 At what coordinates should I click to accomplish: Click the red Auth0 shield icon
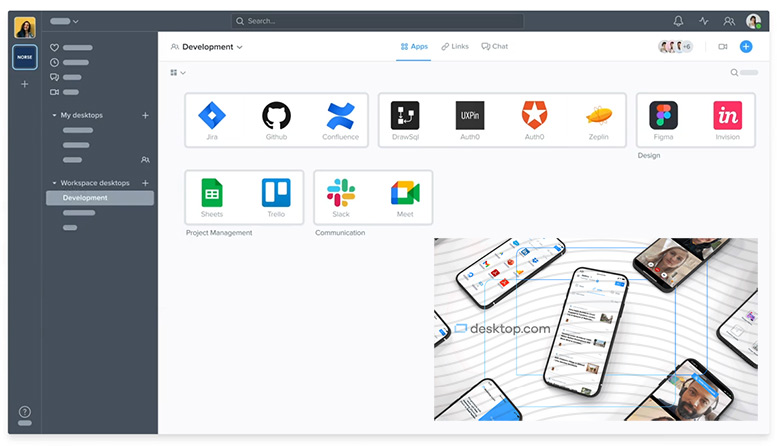pos(534,115)
